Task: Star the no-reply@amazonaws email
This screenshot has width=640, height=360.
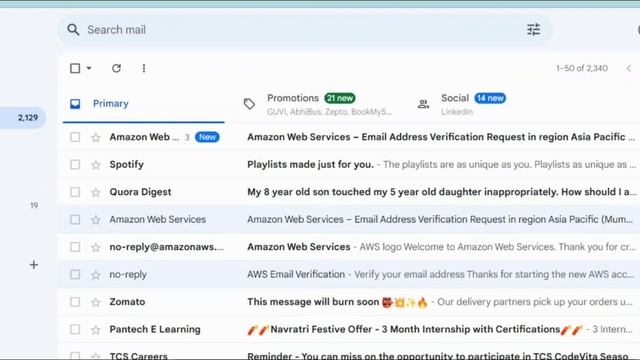Action: click(x=96, y=247)
